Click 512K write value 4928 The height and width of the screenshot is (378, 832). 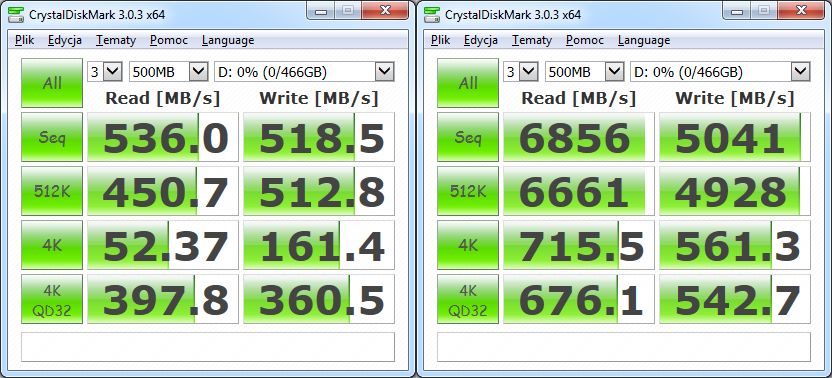point(735,191)
